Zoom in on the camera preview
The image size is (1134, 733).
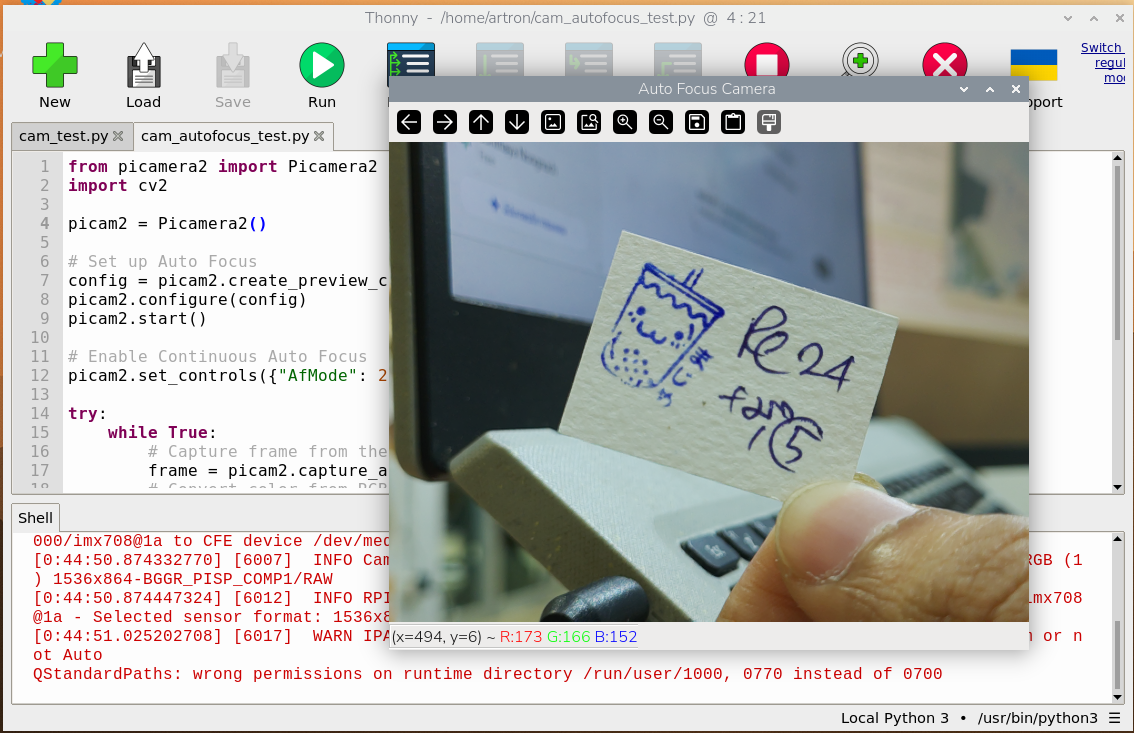coord(625,122)
